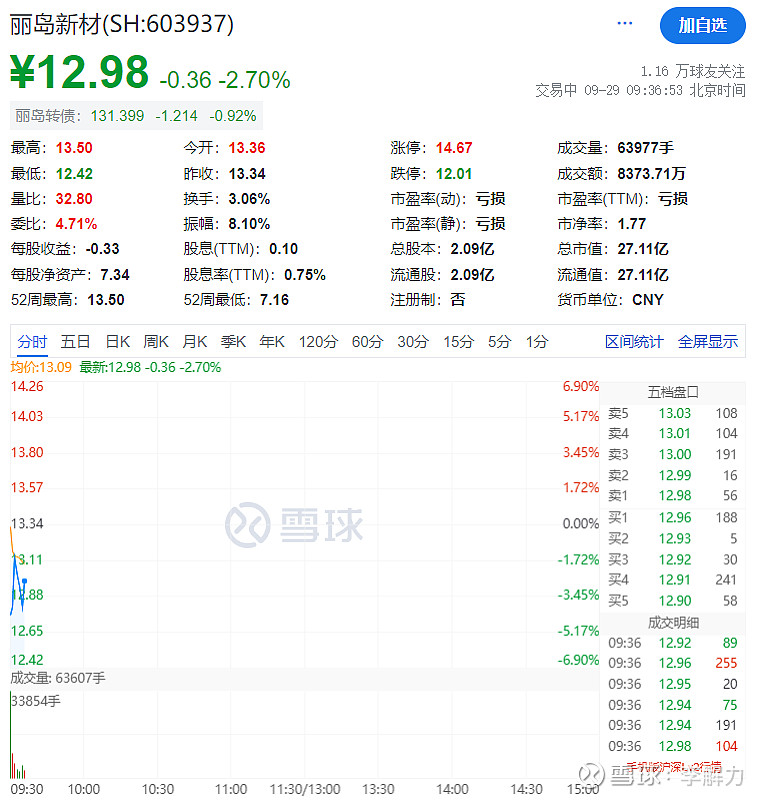The height and width of the screenshot is (800, 768).
Task: Click the 52周最低 7.16 value
Action: pos(275,300)
